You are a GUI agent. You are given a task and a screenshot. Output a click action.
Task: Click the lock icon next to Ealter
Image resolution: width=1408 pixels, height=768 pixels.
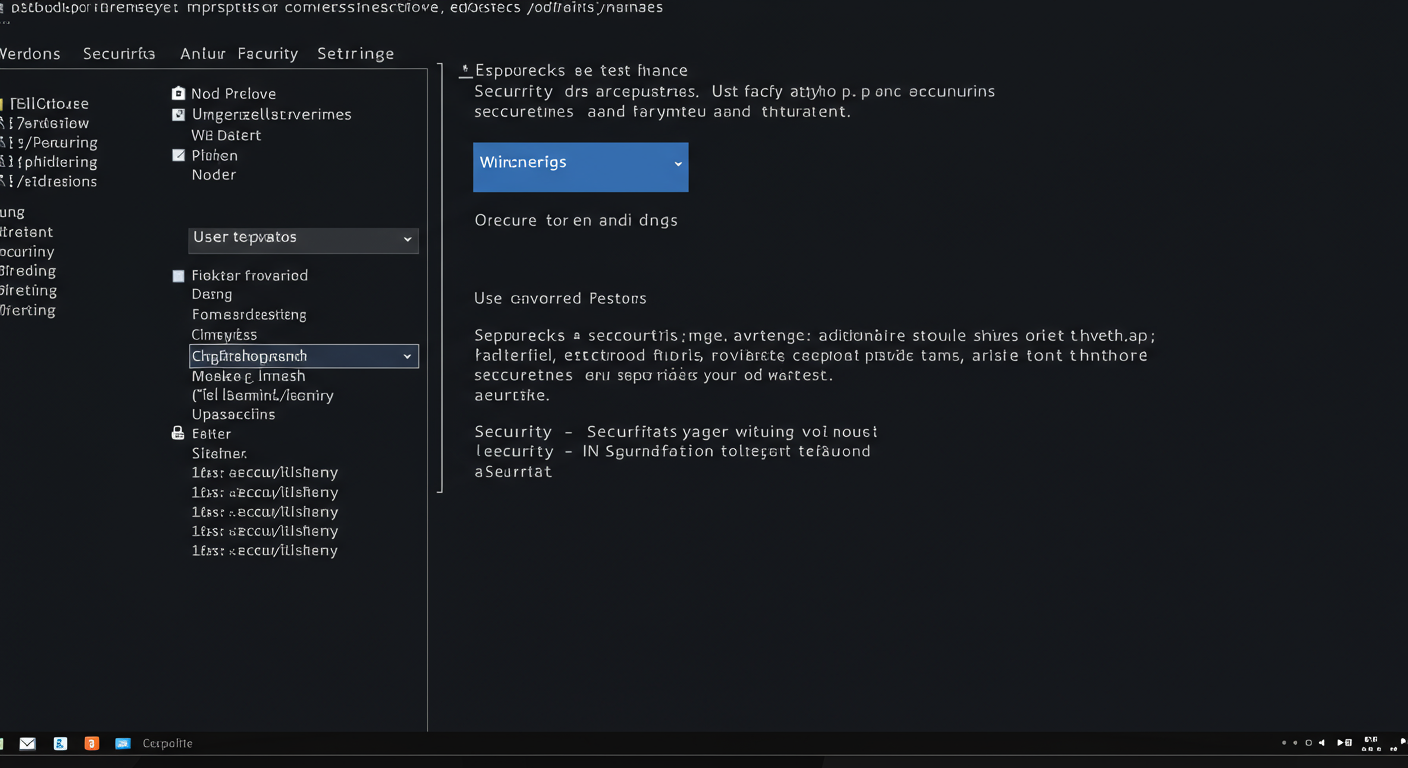tap(178, 433)
